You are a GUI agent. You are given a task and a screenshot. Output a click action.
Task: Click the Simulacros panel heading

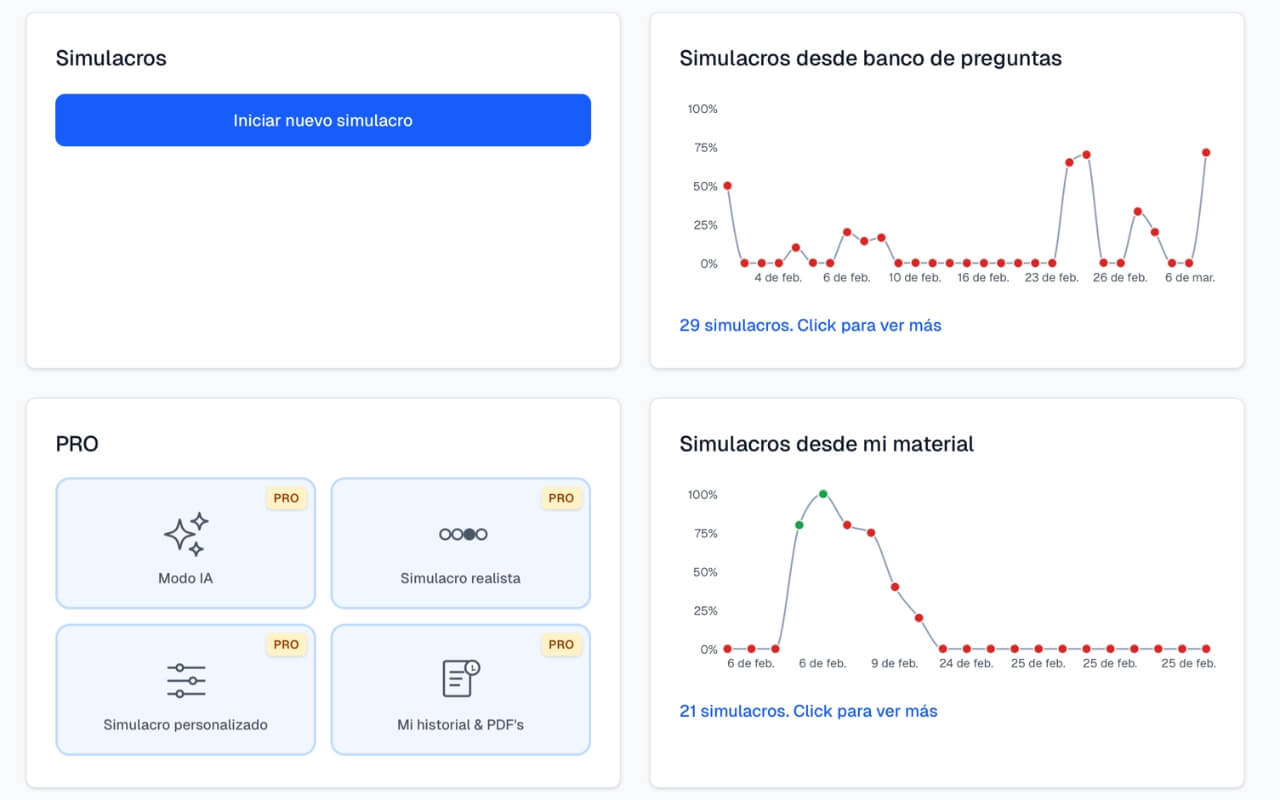(x=111, y=58)
